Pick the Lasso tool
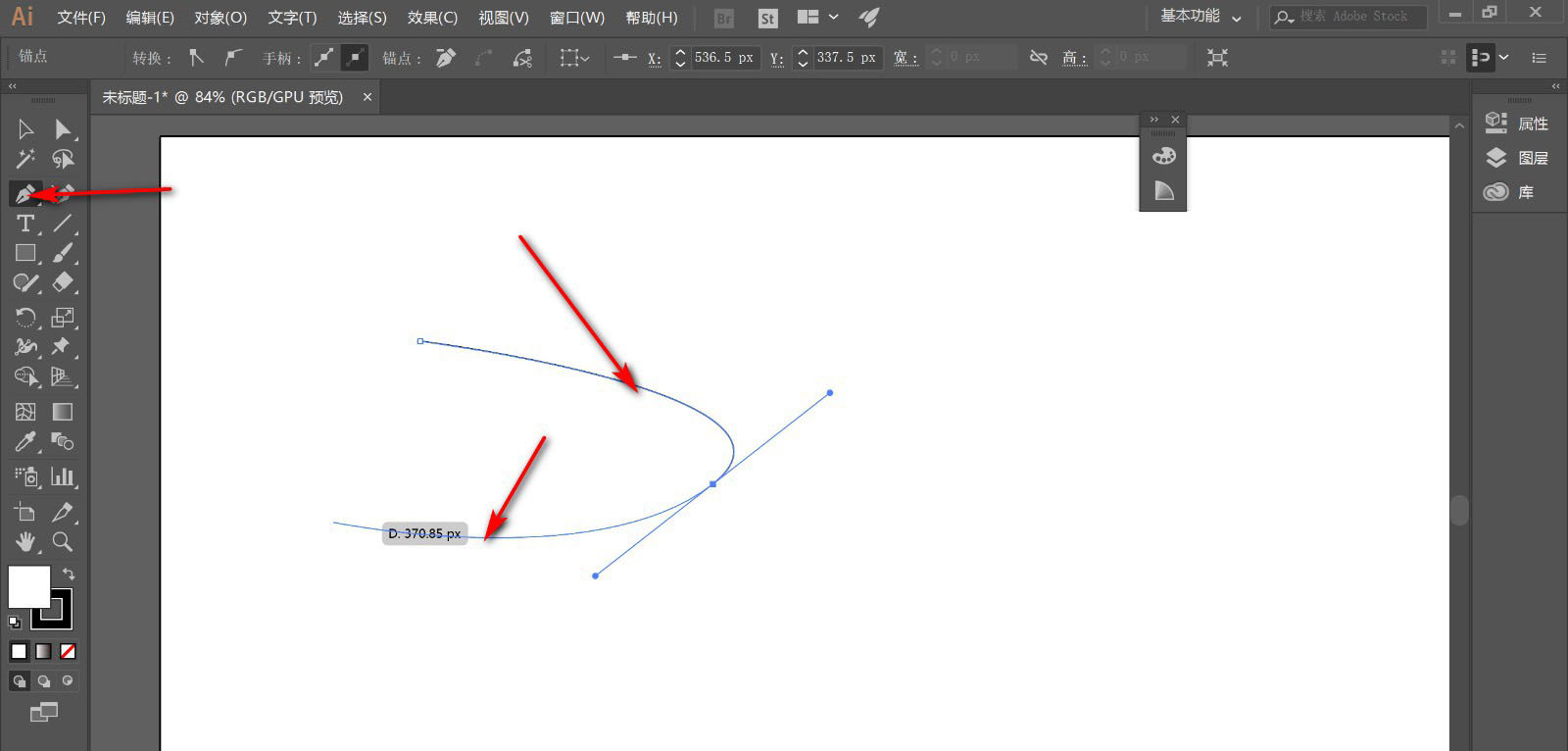Viewport: 1568px width, 751px height. click(63, 159)
